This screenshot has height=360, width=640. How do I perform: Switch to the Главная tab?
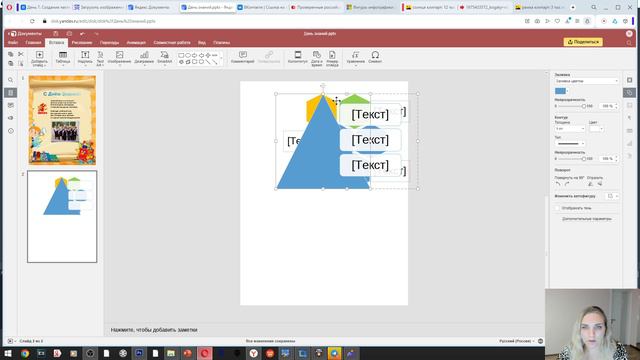(33, 42)
